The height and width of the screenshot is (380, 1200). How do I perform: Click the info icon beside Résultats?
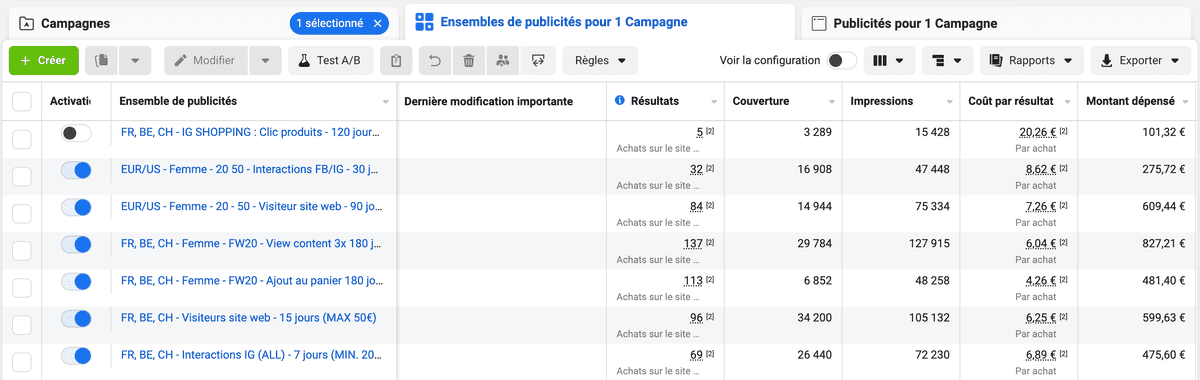[620, 101]
